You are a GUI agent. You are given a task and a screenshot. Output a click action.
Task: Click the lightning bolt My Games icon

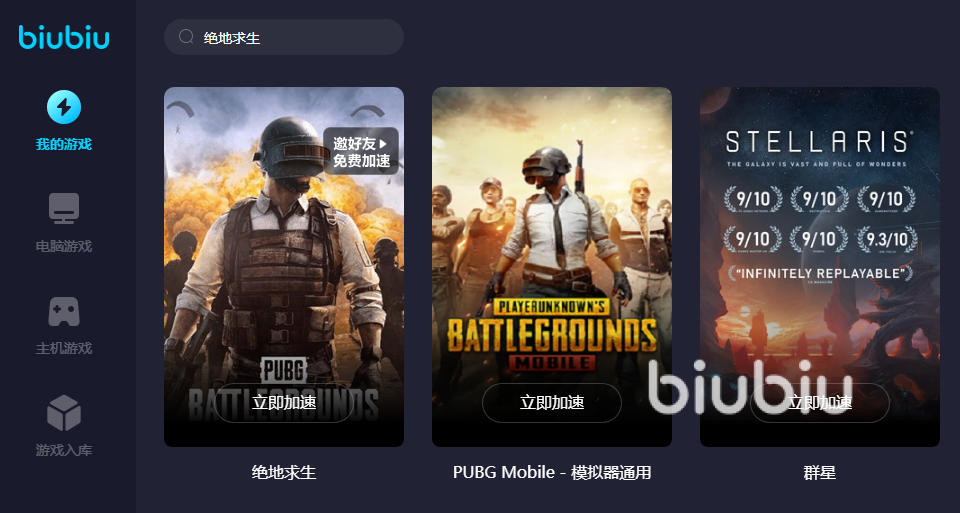pos(64,107)
